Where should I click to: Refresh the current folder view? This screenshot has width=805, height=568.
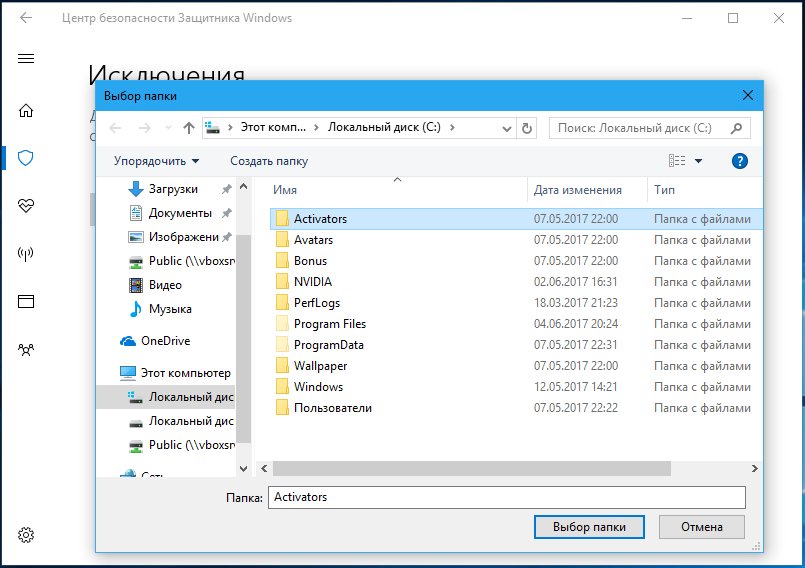coord(527,128)
